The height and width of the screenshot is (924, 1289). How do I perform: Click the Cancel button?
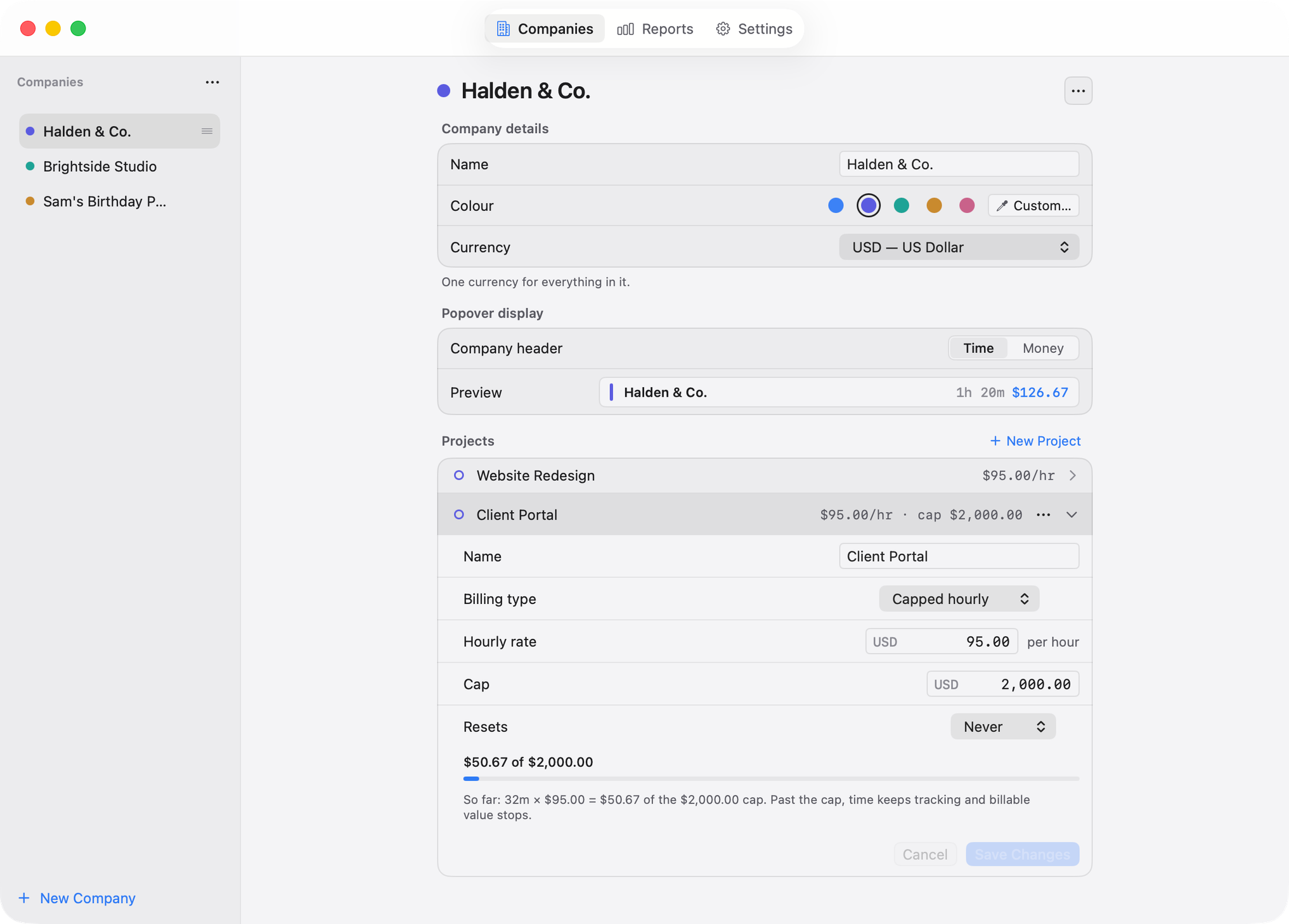point(924,854)
